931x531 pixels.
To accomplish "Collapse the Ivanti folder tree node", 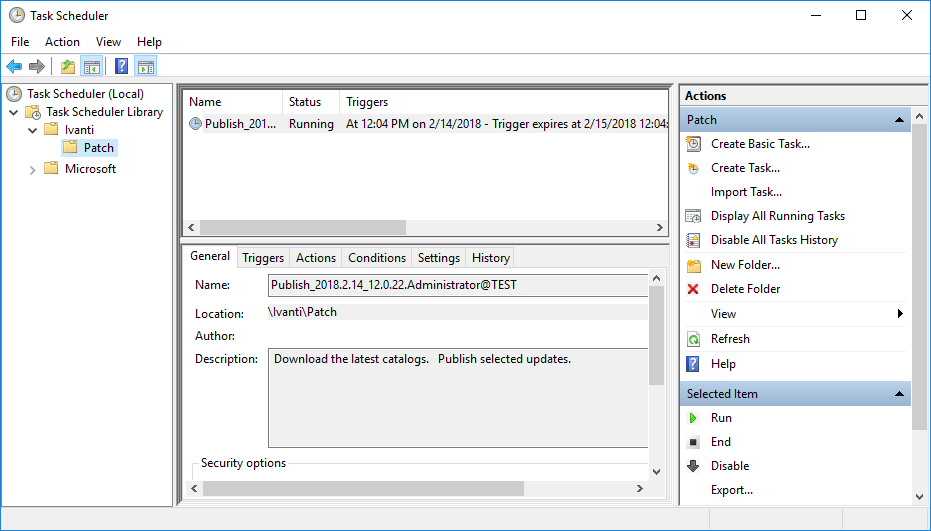I will pyautogui.click(x=33, y=130).
